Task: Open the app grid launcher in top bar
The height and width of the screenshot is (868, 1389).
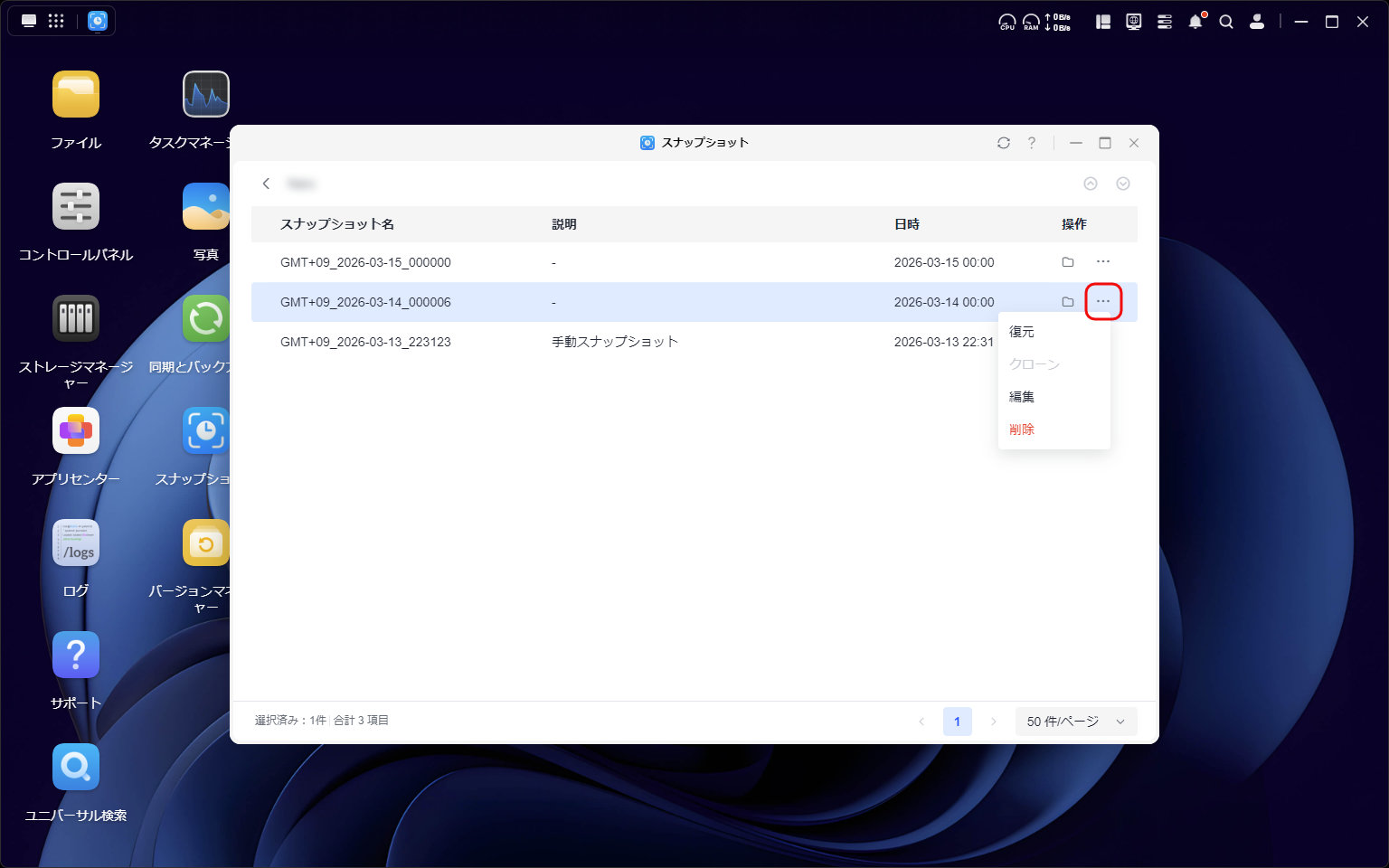Action: pos(56,22)
